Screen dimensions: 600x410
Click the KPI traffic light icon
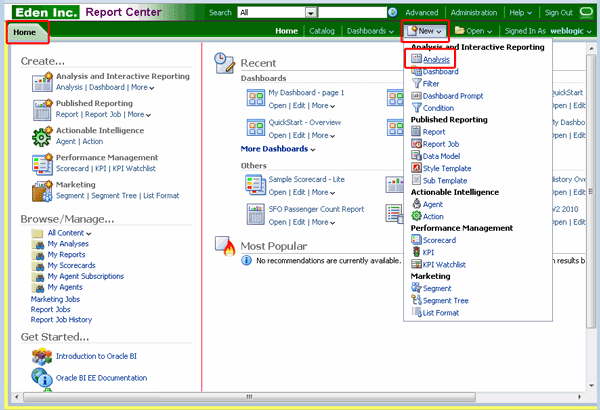click(x=416, y=252)
